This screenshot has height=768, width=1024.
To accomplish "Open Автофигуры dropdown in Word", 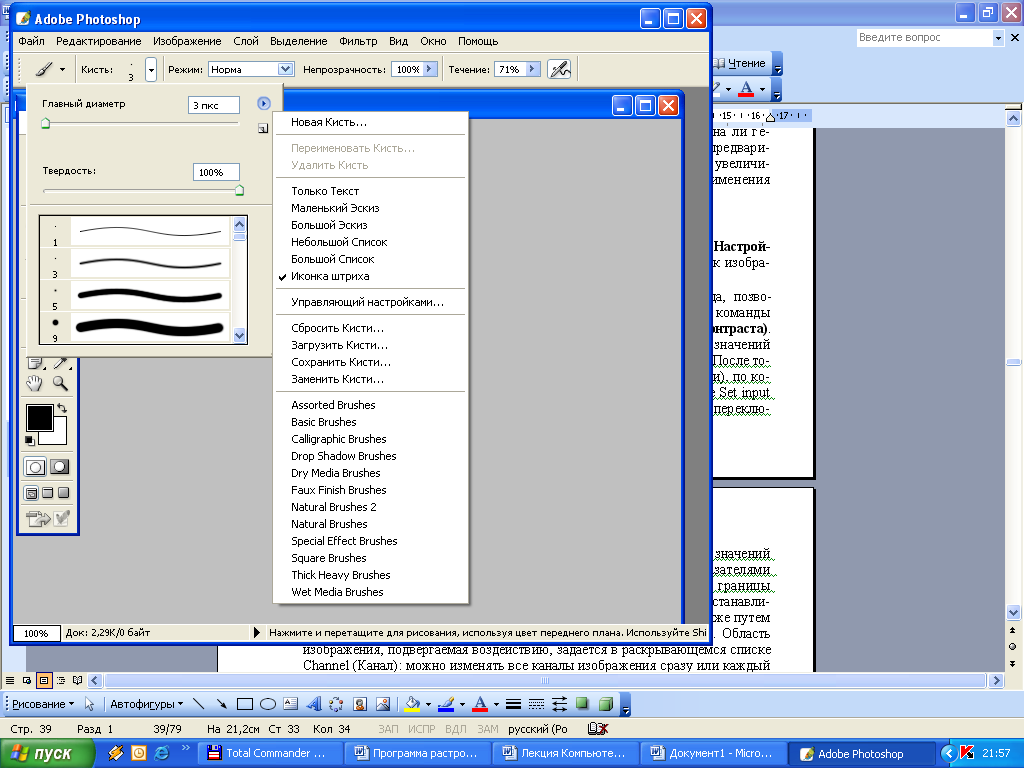I will click(146, 704).
